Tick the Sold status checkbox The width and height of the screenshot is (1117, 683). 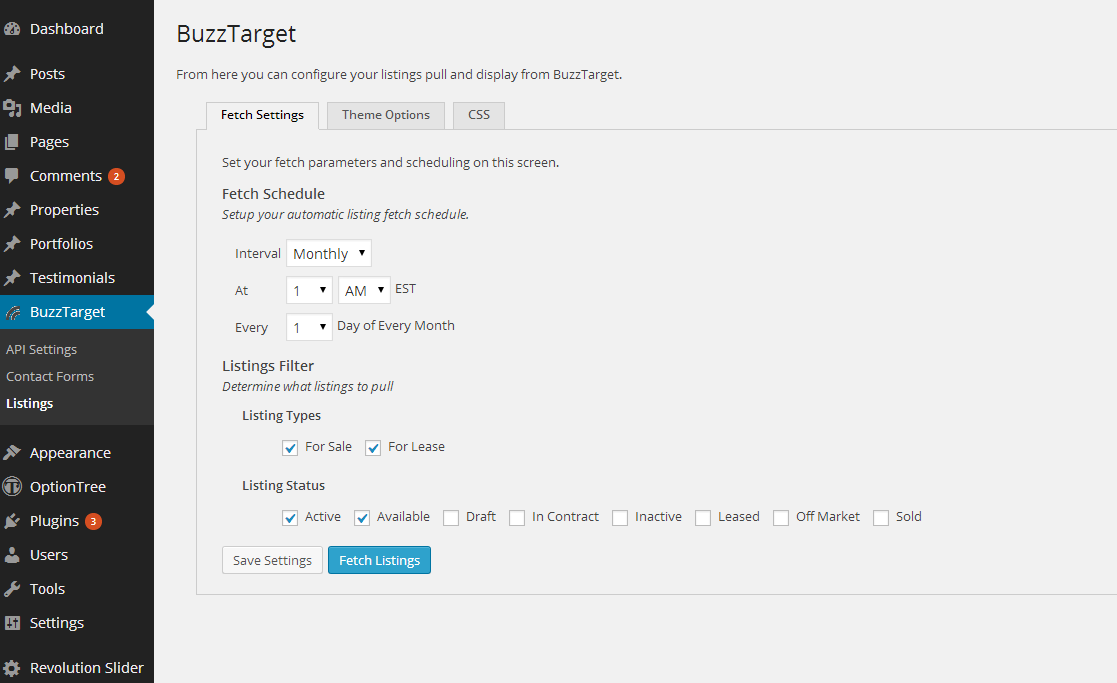pyautogui.click(x=881, y=518)
